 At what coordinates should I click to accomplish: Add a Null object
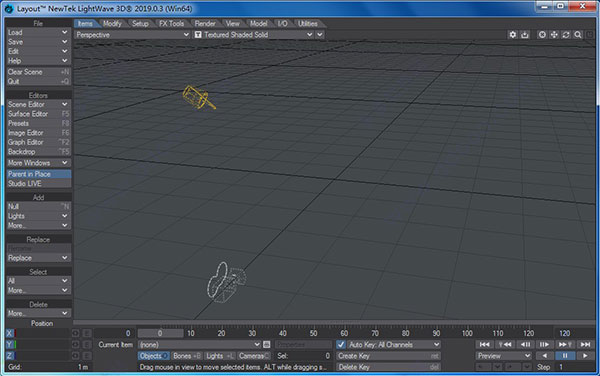(39, 207)
